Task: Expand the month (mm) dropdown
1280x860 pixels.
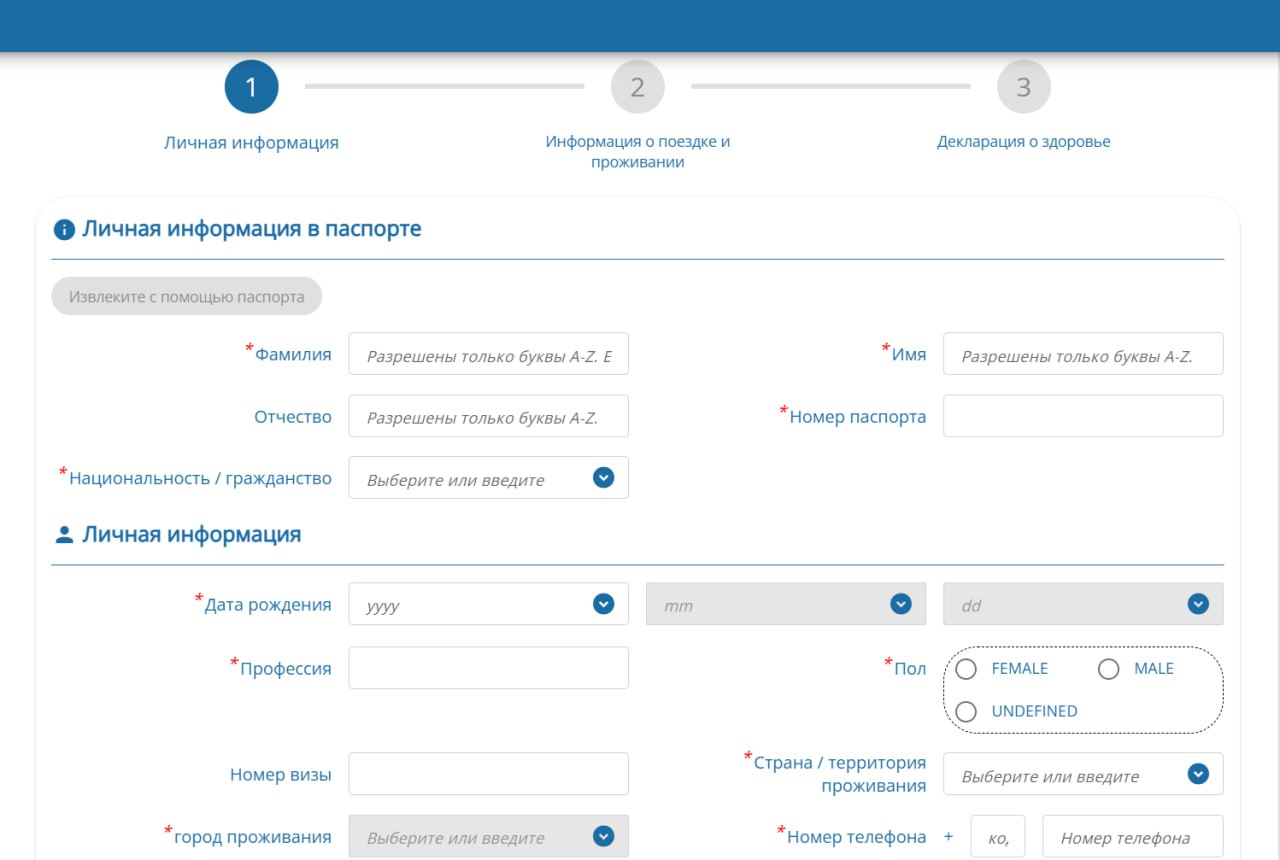Action: (x=900, y=603)
